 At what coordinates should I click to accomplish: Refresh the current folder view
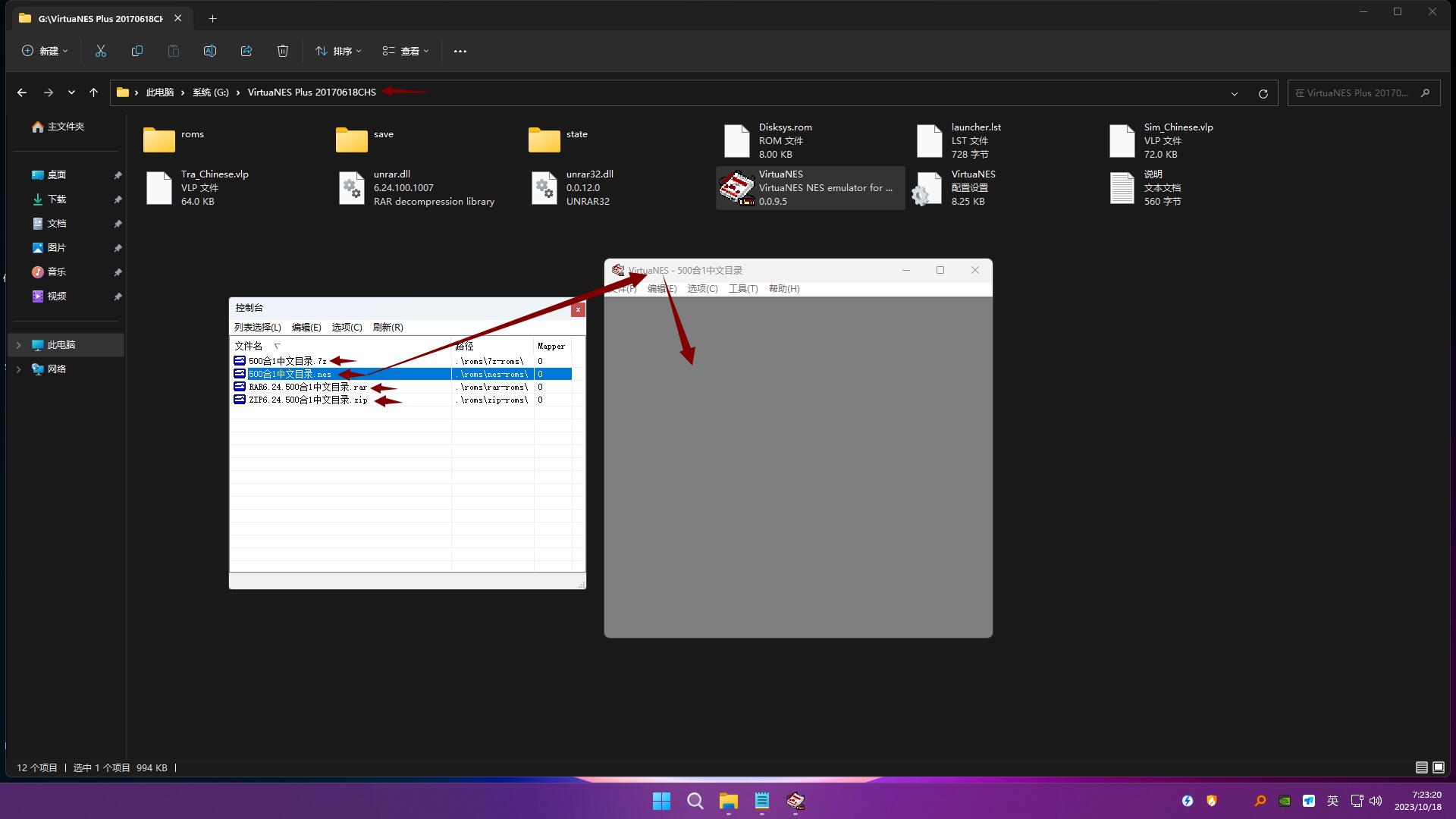[1263, 93]
